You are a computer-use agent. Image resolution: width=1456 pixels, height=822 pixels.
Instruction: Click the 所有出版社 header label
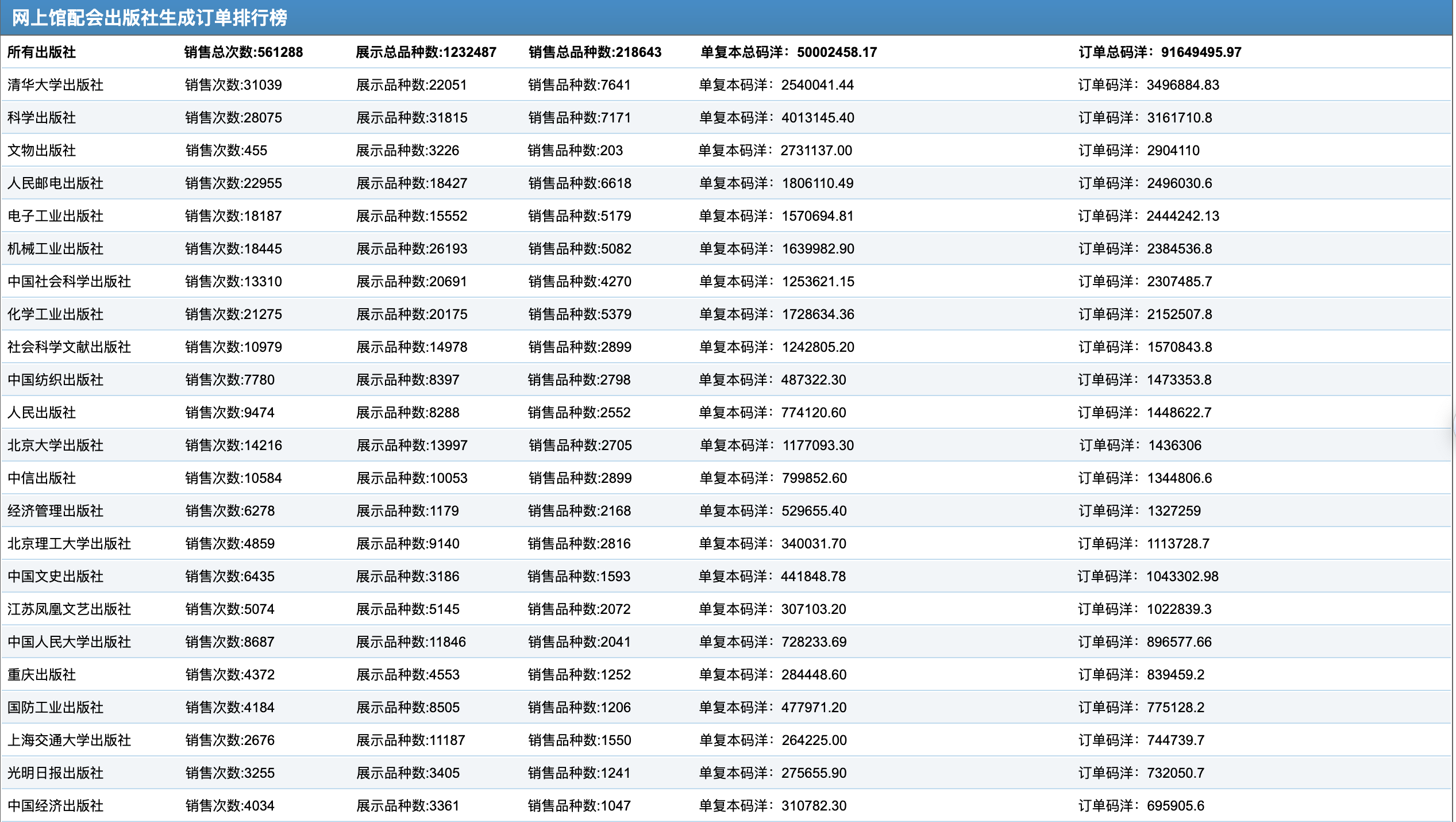[x=41, y=52]
